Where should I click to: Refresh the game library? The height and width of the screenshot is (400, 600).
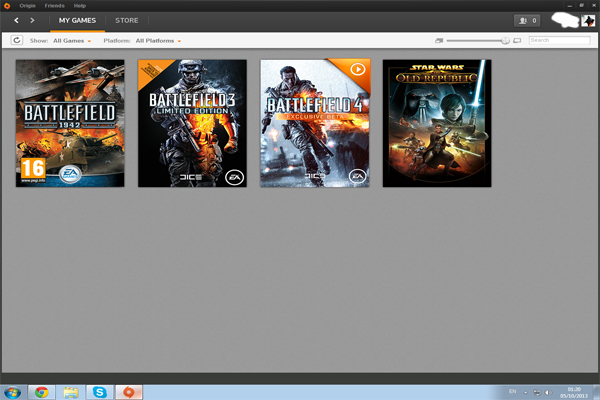[16, 40]
